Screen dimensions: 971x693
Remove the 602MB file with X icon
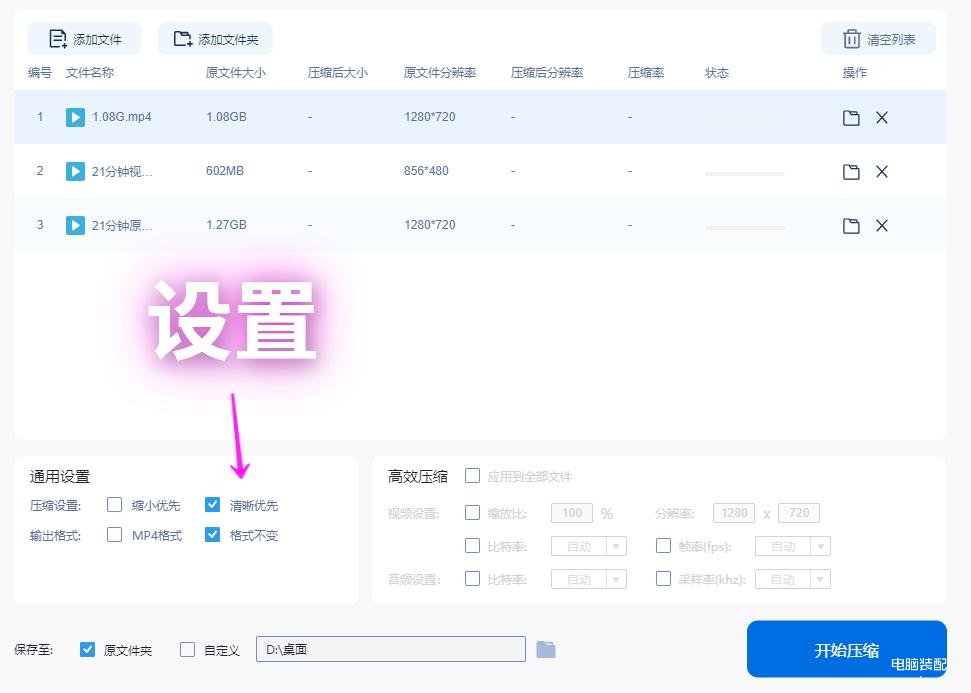click(x=882, y=172)
